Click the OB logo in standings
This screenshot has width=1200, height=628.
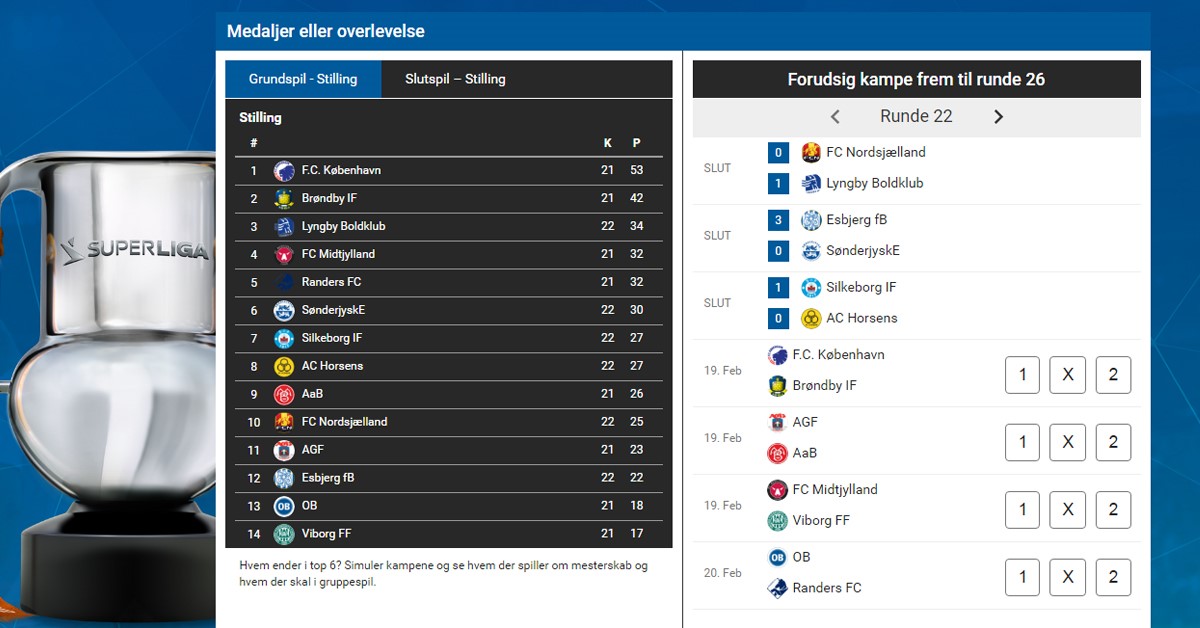(x=284, y=506)
